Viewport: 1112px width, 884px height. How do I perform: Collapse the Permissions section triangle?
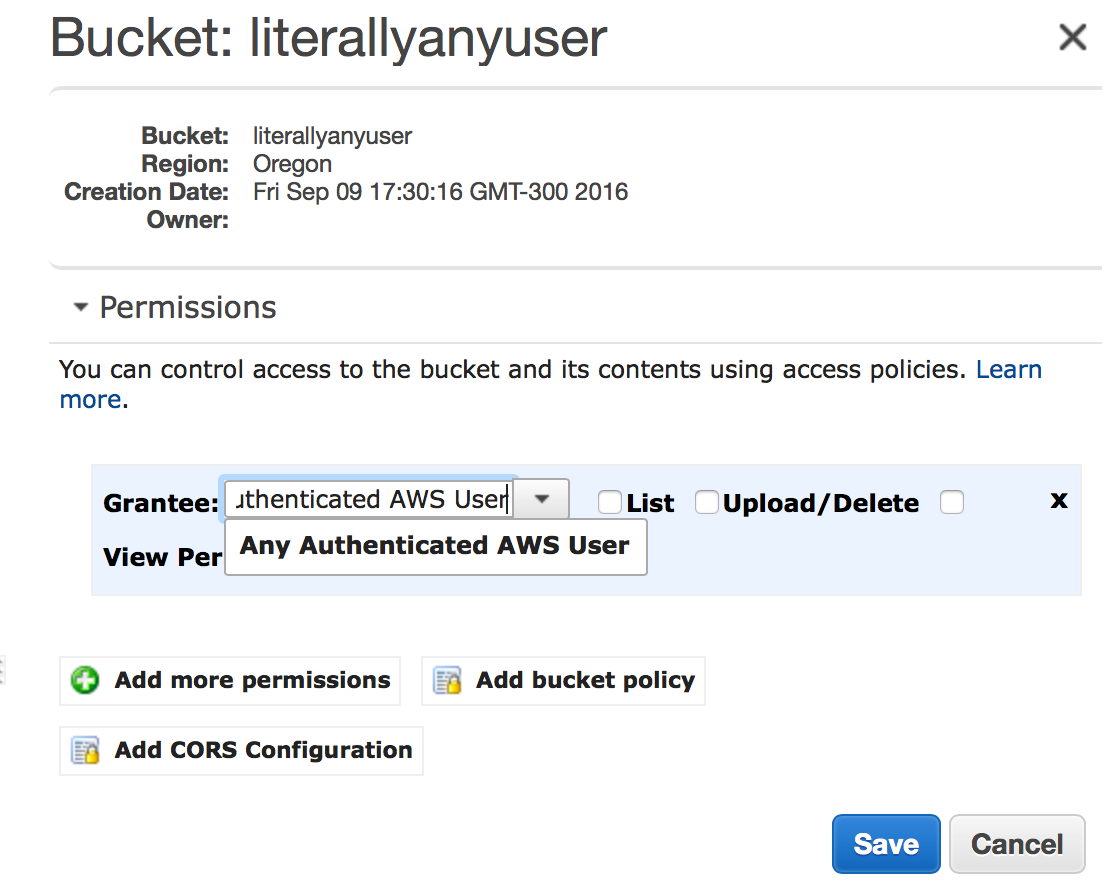click(x=81, y=308)
